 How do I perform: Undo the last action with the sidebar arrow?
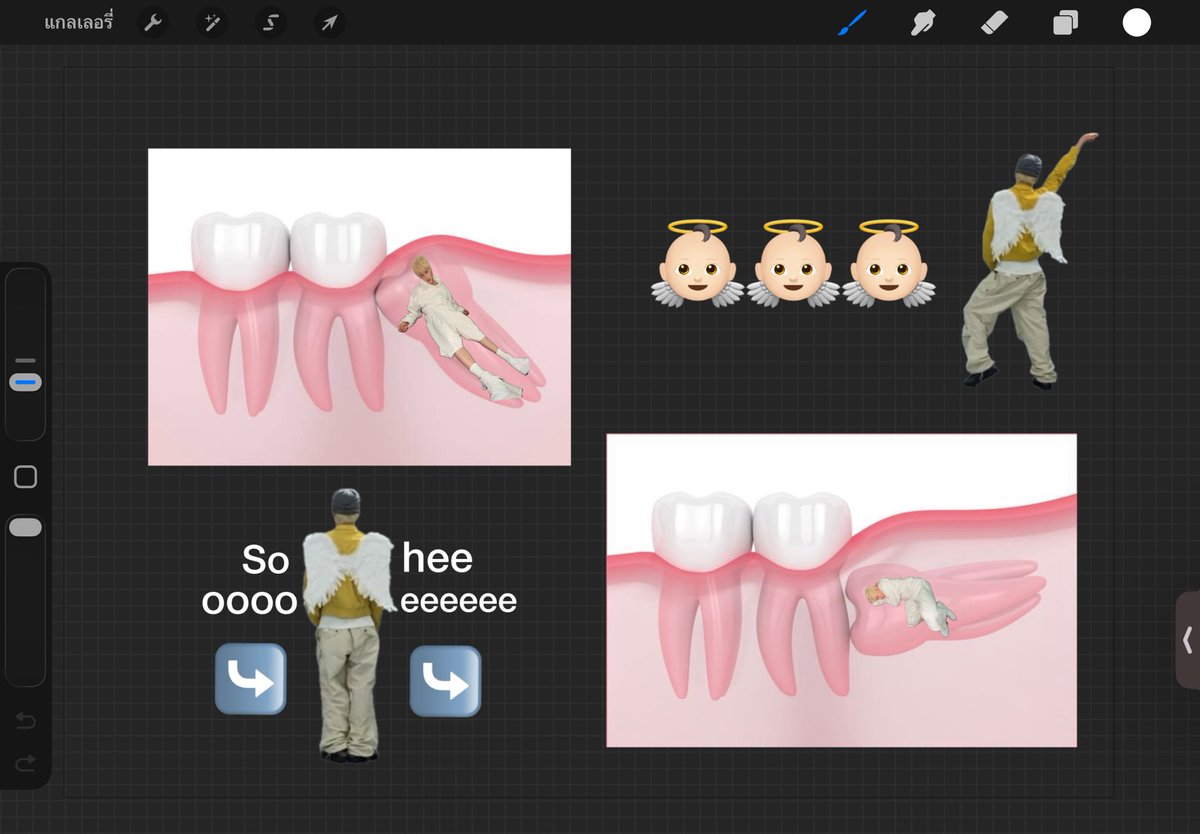click(26, 721)
